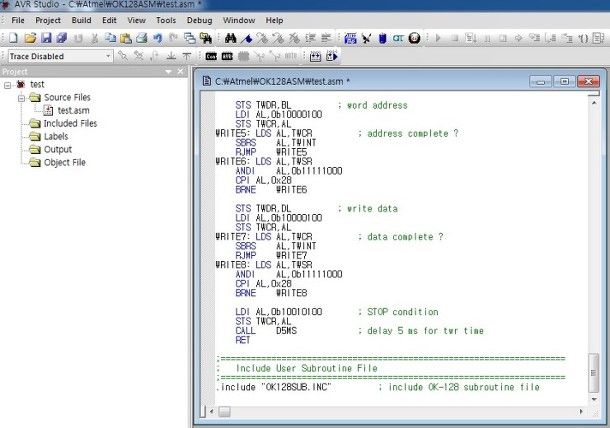Image resolution: width=610 pixels, height=428 pixels.
Task: Copy selection using the Copy icon
Action: 110,38
